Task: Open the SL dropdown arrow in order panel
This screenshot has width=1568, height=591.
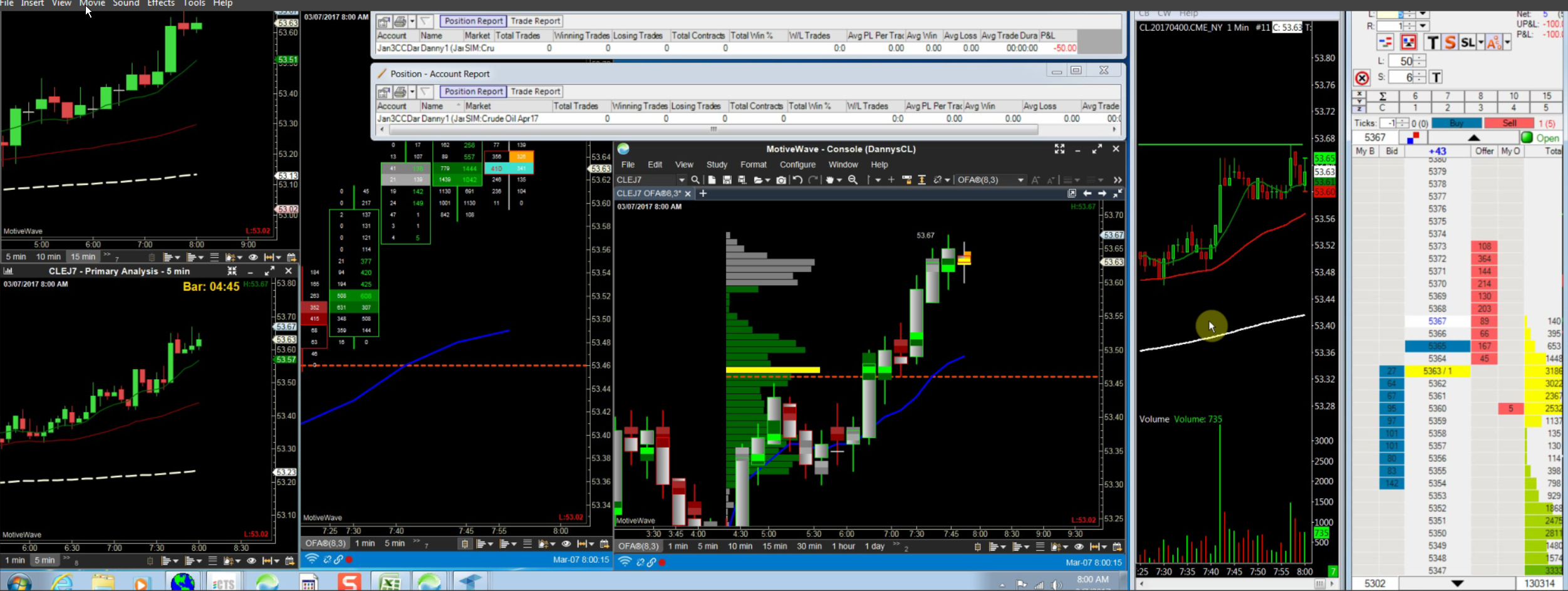Action: pos(1481,43)
